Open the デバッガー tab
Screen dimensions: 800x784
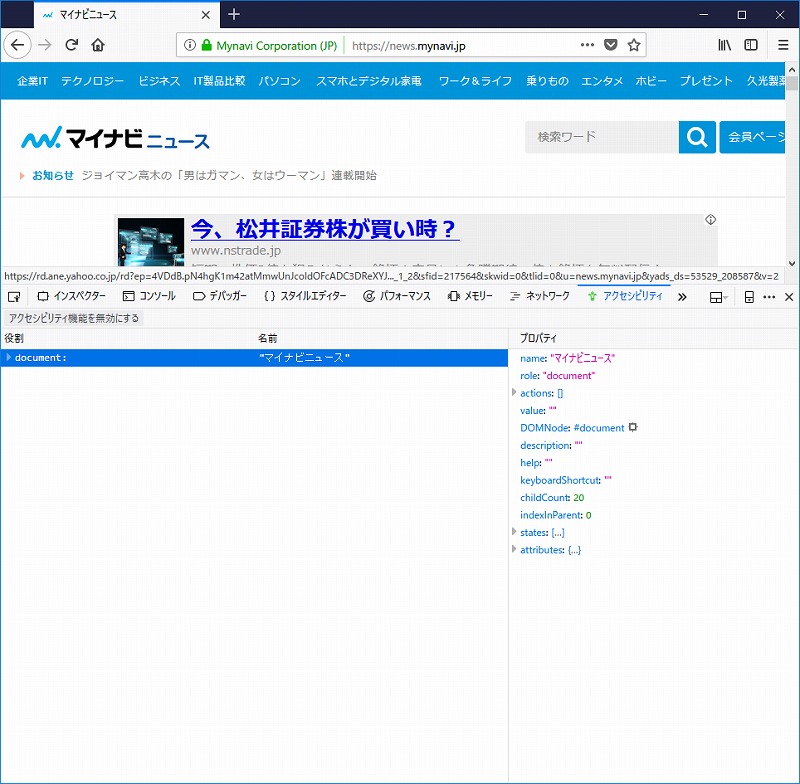(220, 296)
